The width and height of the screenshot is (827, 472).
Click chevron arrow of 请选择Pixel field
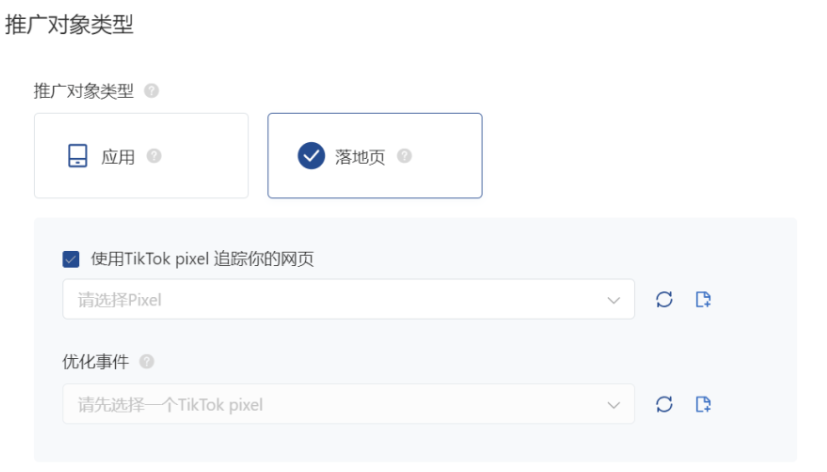613,300
